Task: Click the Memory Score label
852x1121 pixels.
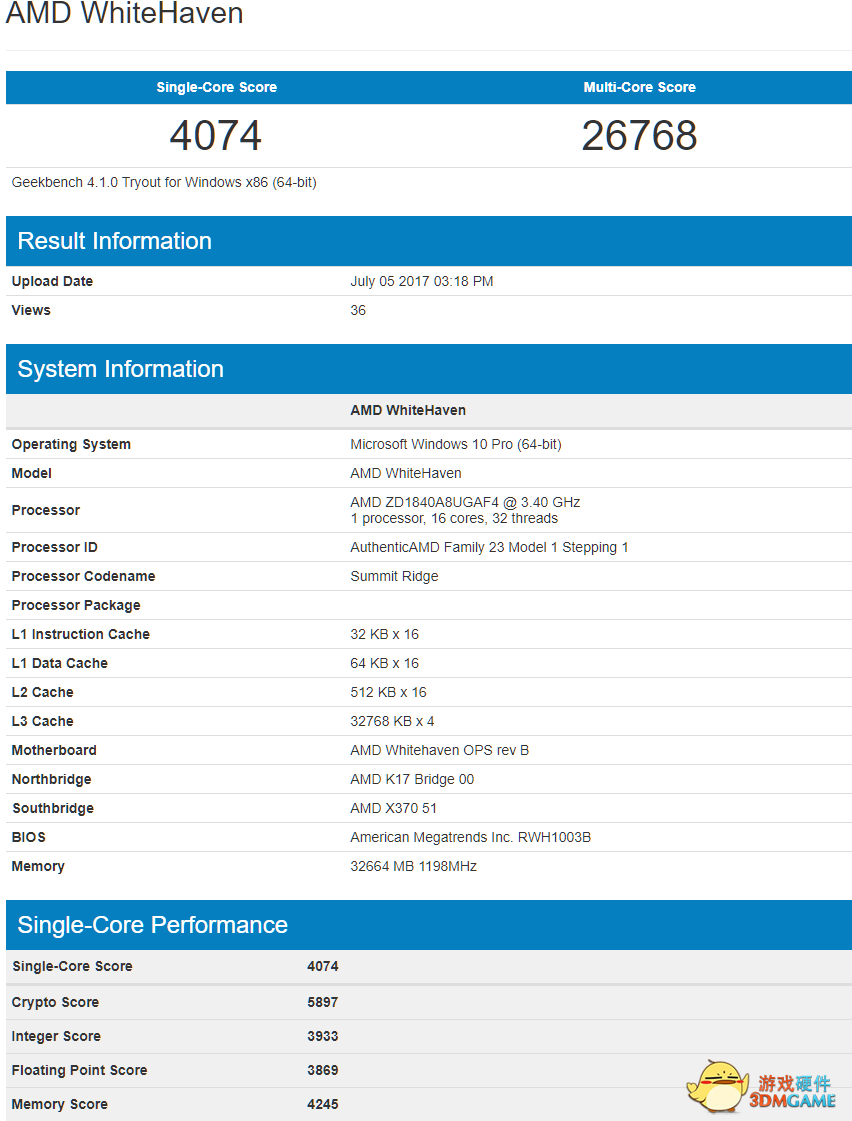Action: [x=59, y=1105]
